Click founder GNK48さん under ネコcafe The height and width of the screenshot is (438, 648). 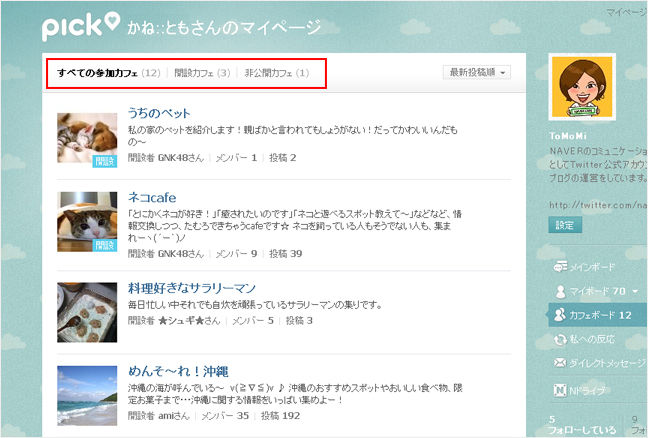click(181, 254)
